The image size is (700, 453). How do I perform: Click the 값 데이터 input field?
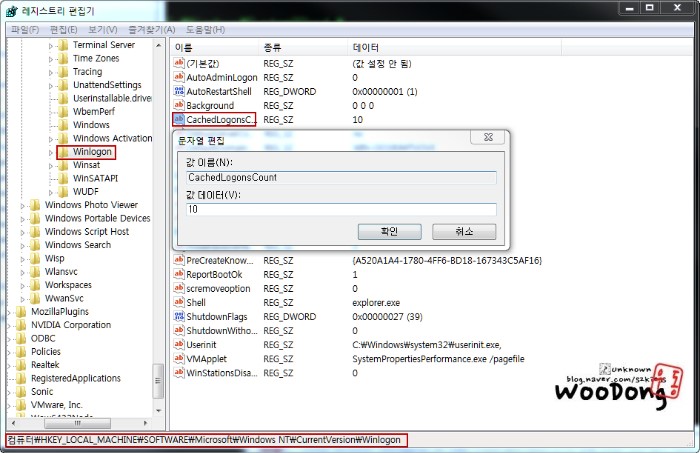click(341, 209)
